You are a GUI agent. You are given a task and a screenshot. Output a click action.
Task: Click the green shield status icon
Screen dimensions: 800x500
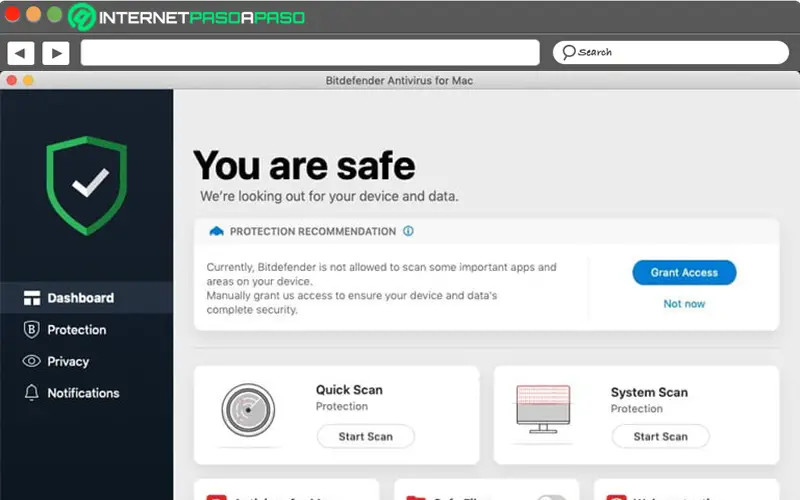click(87, 185)
